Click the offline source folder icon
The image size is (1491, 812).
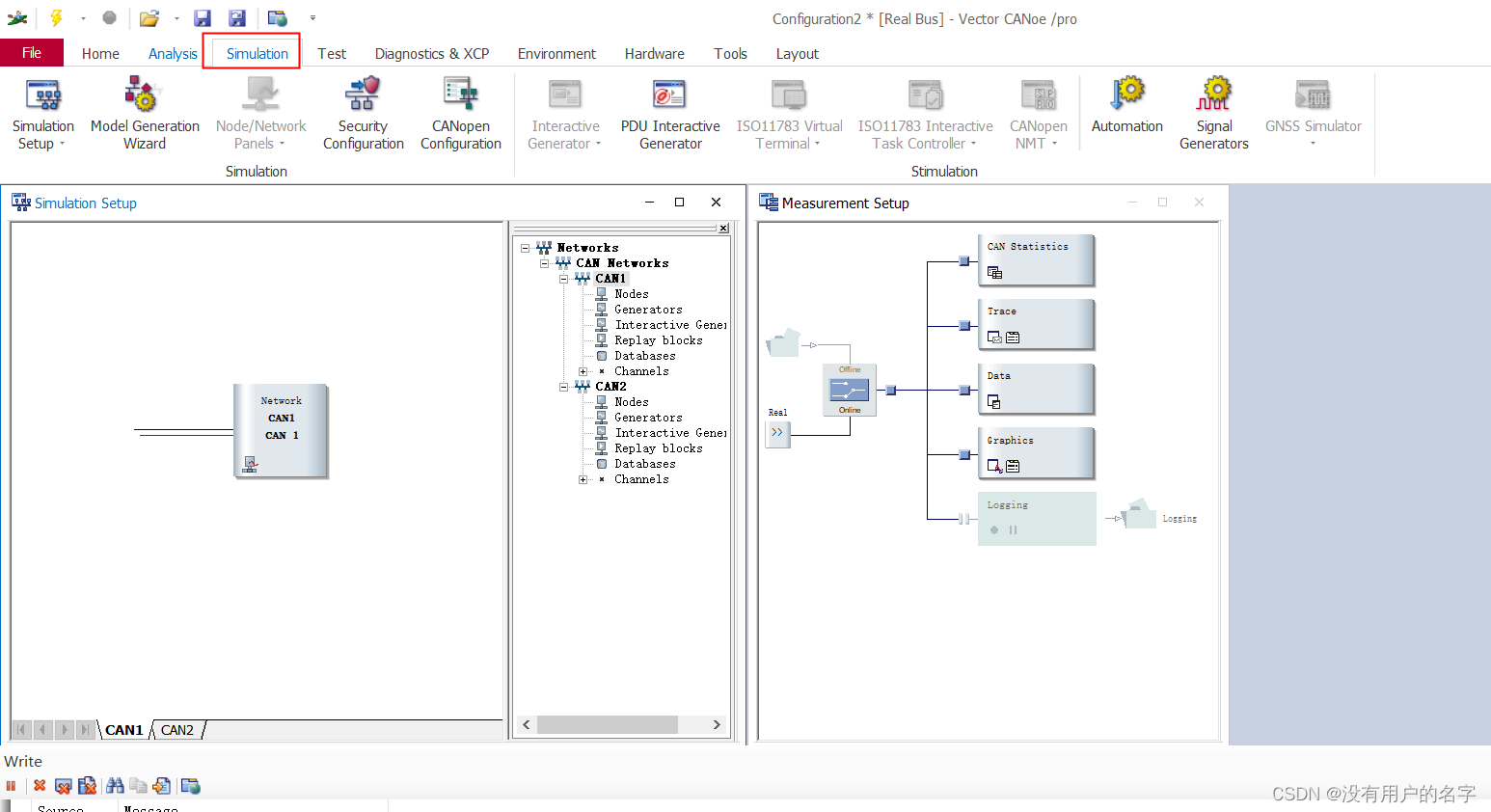tap(783, 342)
